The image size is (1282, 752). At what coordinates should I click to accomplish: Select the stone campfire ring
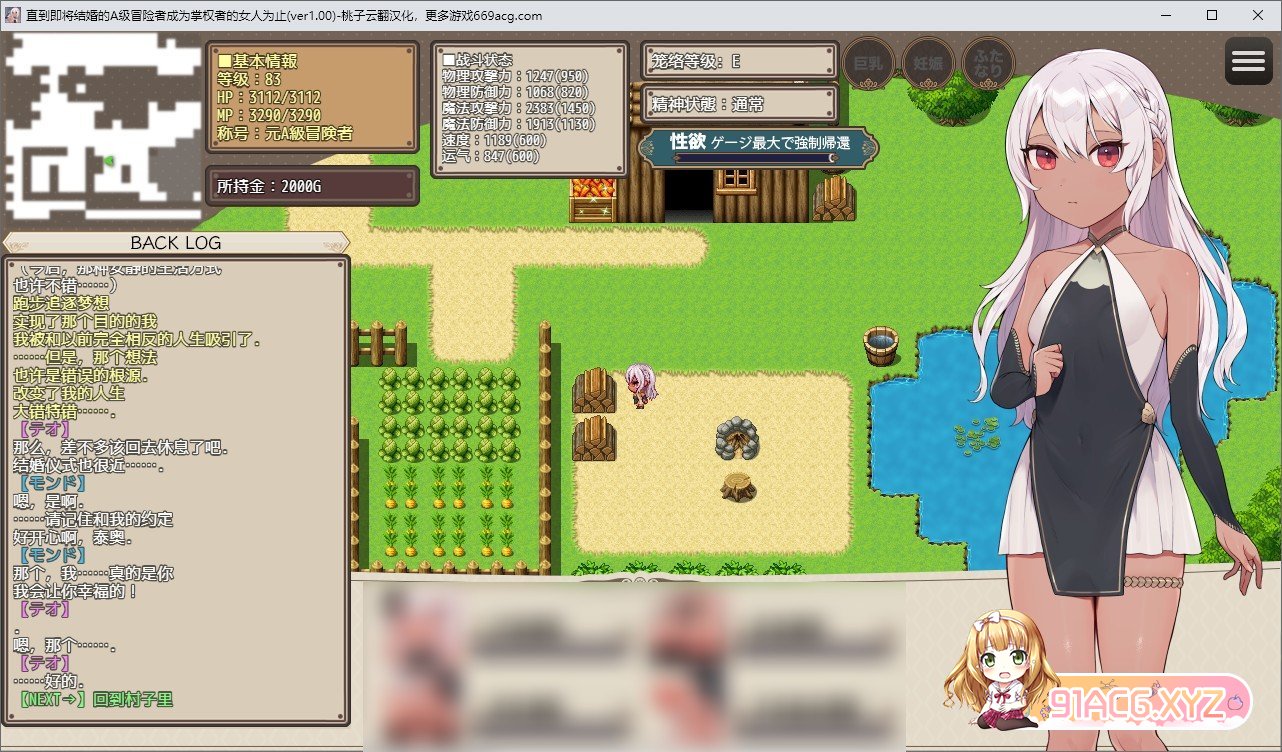click(x=739, y=438)
